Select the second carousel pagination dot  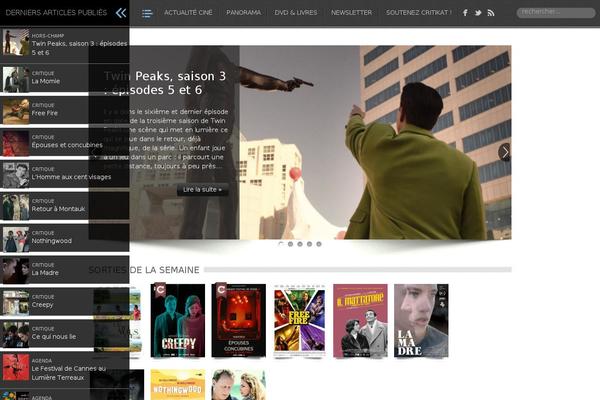290,244
